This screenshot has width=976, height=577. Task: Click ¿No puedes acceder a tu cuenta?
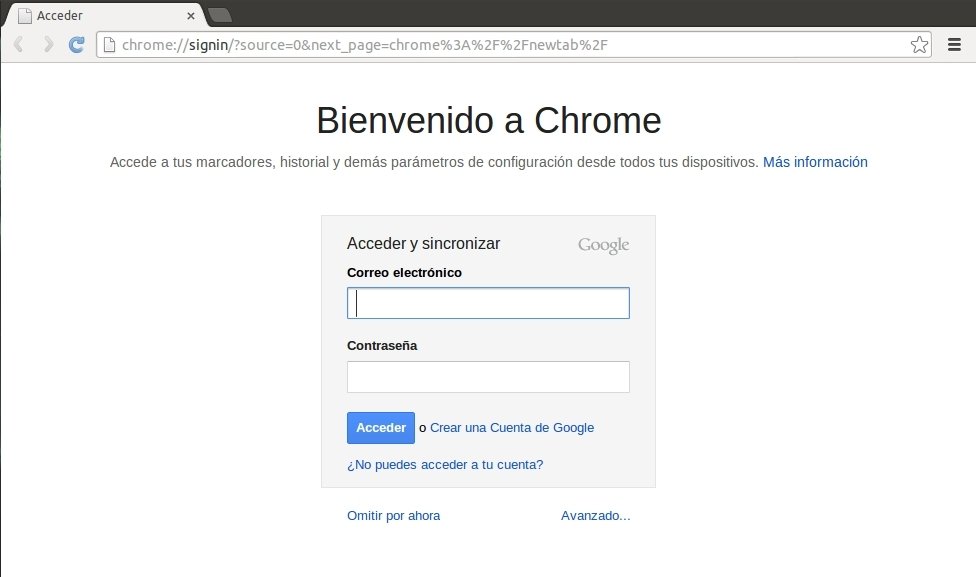click(445, 464)
